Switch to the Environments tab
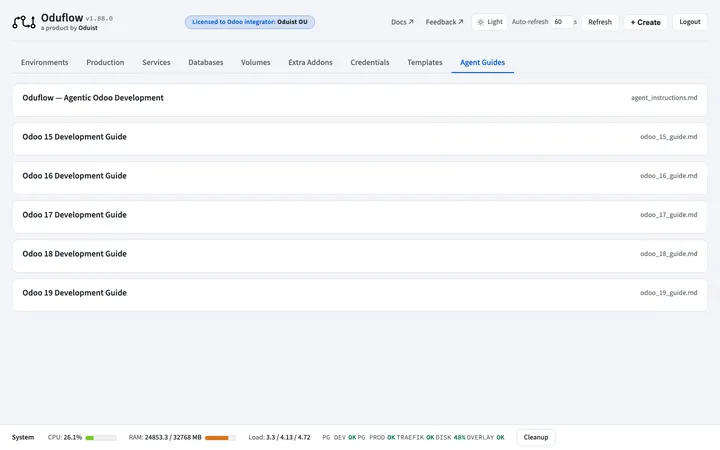 (45, 62)
